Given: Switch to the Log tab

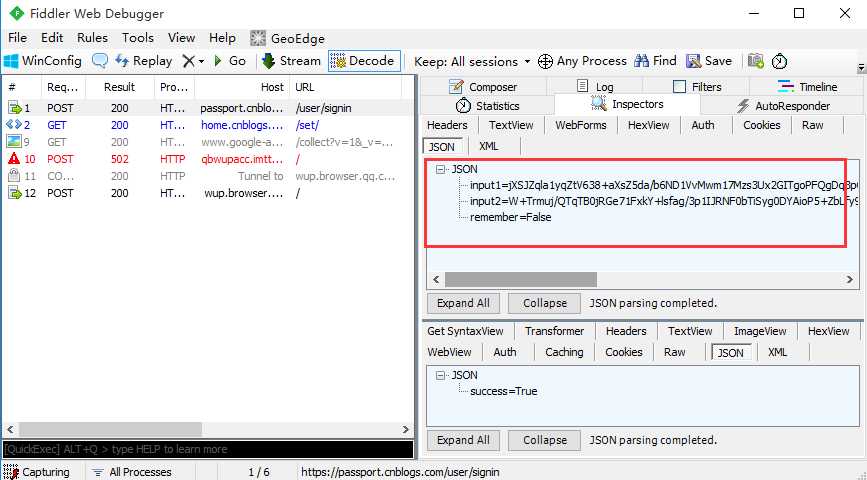Looking at the screenshot, I should [x=595, y=87].
